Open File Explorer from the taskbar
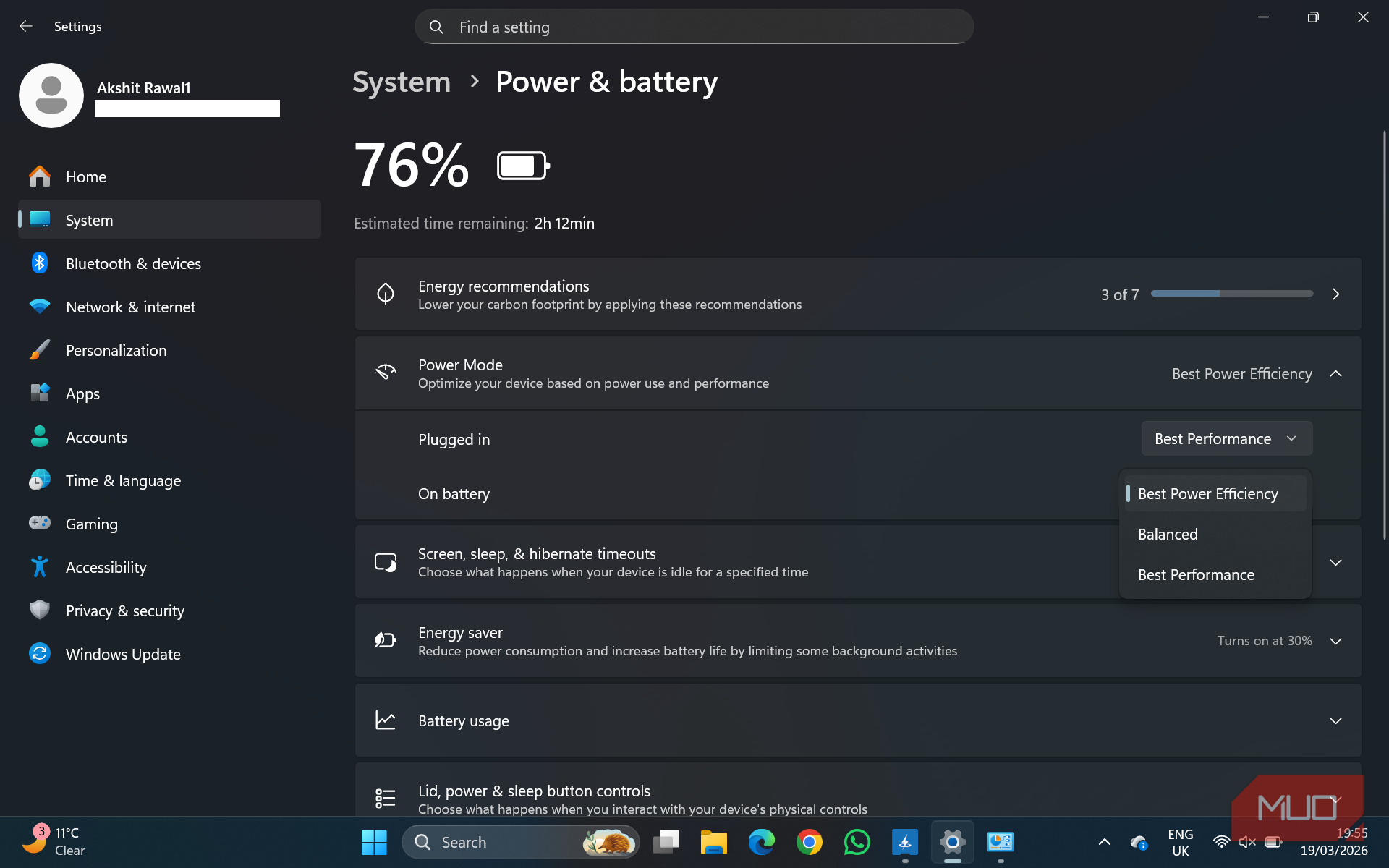 click(713, 842)
